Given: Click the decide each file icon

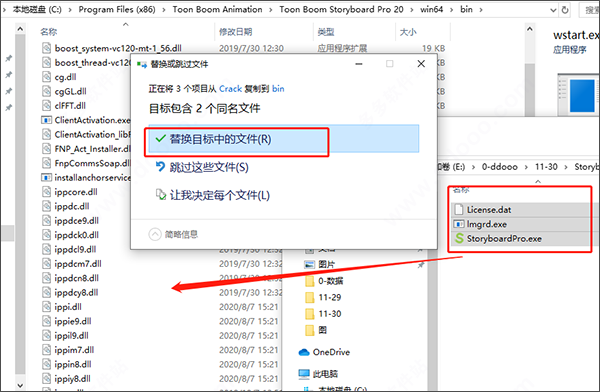Looking at the screenshot, I should pos(160,194).
